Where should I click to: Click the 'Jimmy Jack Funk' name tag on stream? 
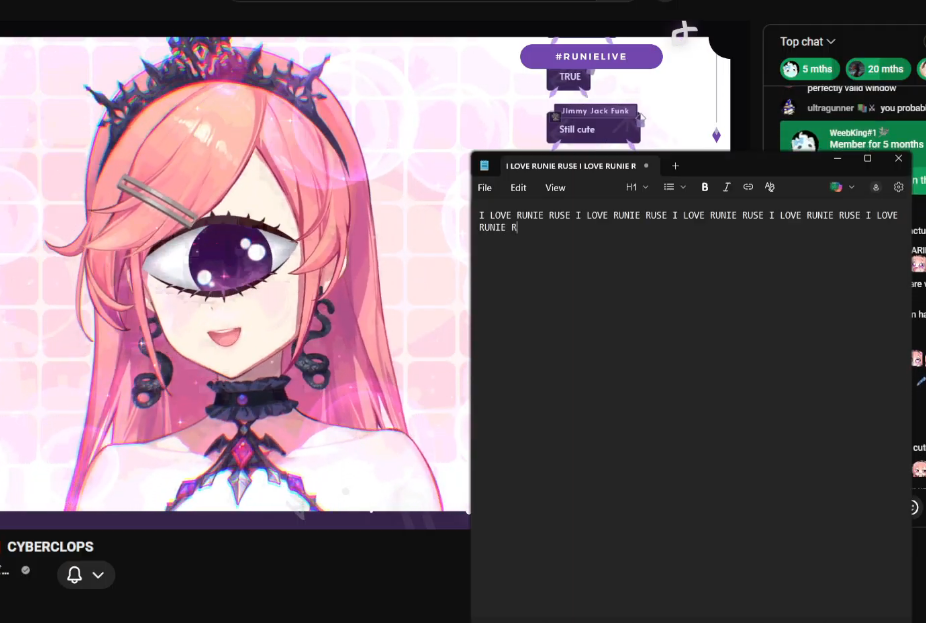point(595,111)
